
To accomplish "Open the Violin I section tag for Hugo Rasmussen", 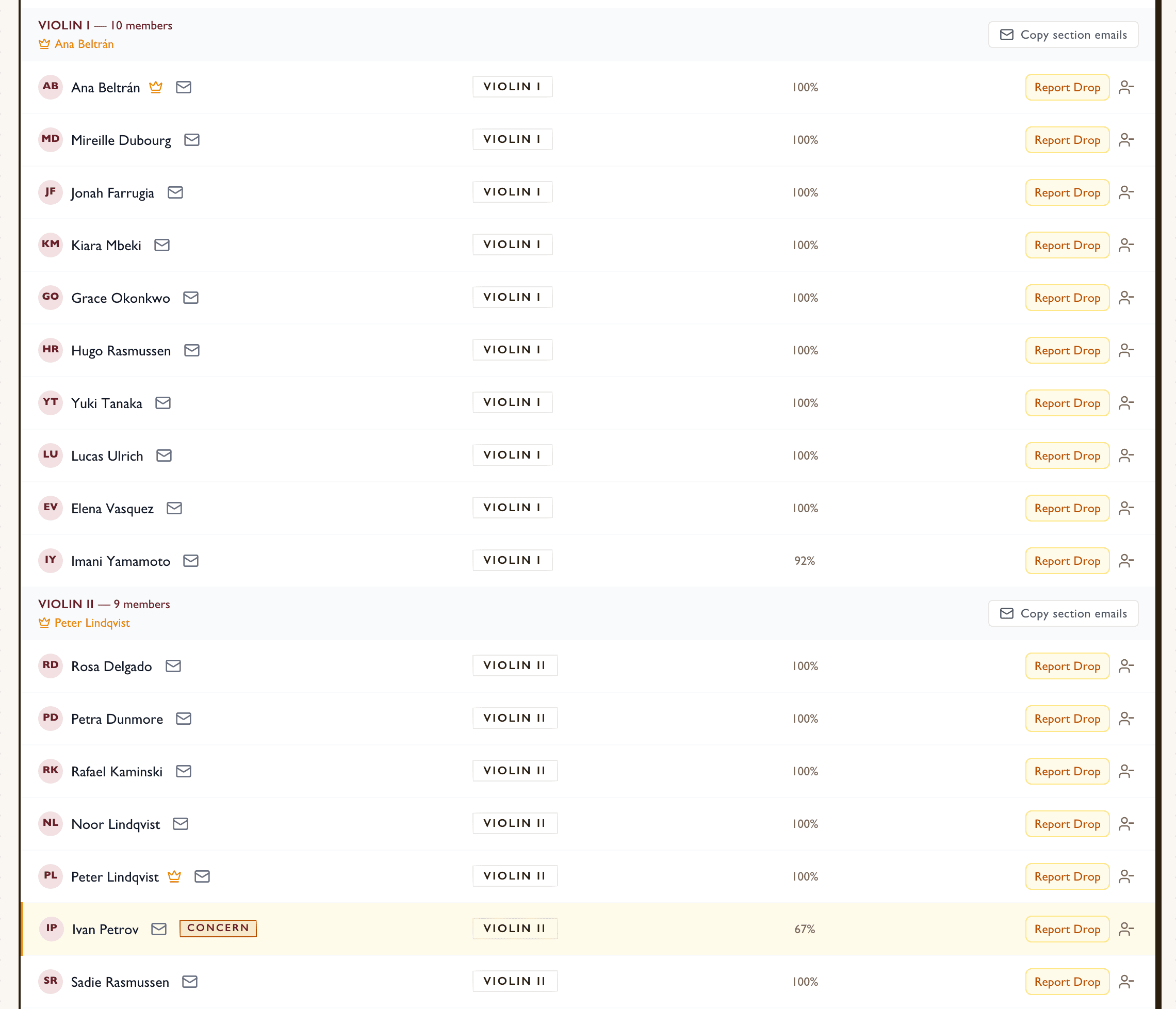I will click(x=512, y=350).
